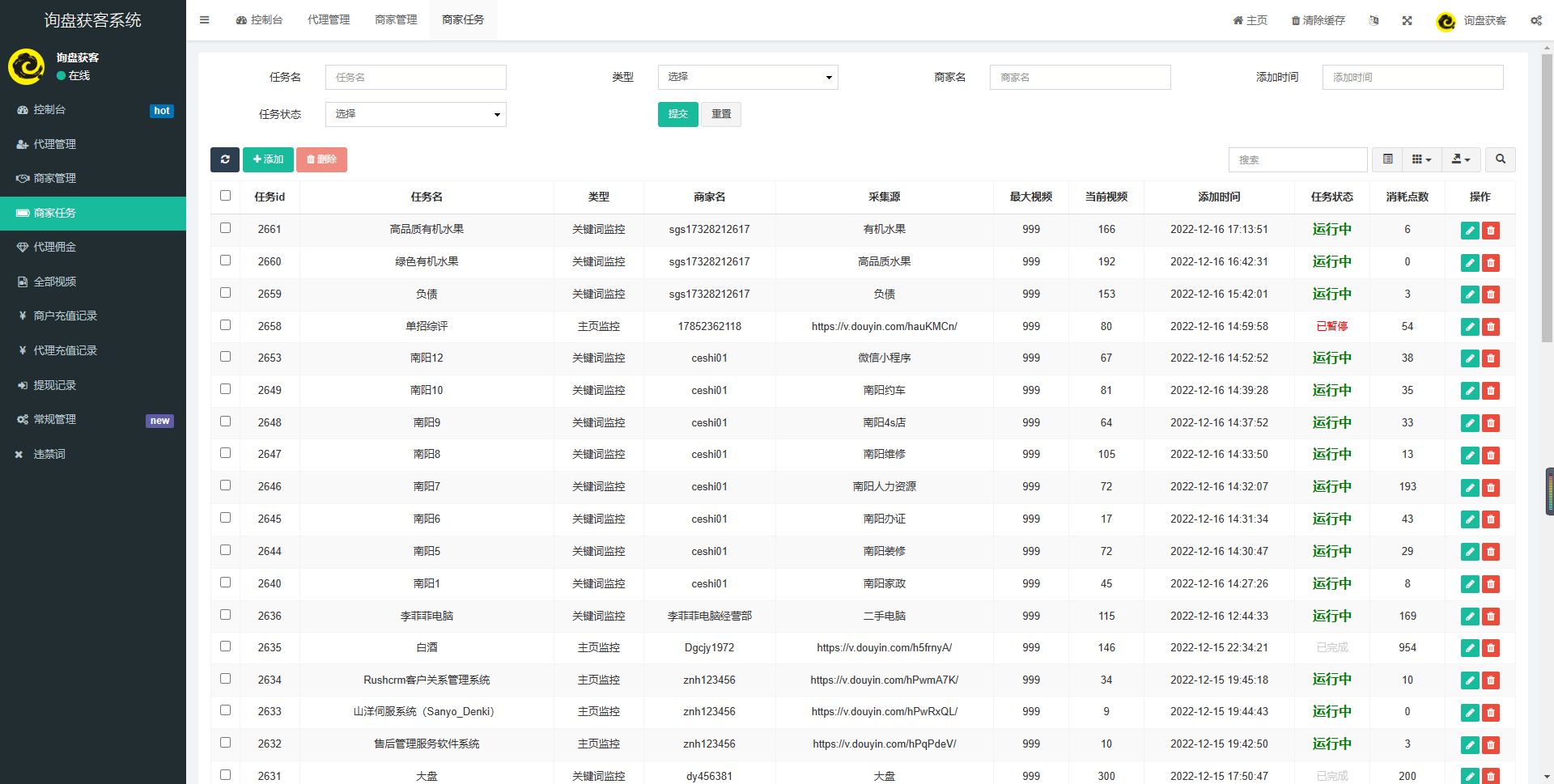Delete task 2644 南阳5
The height and width of the screenshot is (784, 1554).
(x=1490, y=552)
